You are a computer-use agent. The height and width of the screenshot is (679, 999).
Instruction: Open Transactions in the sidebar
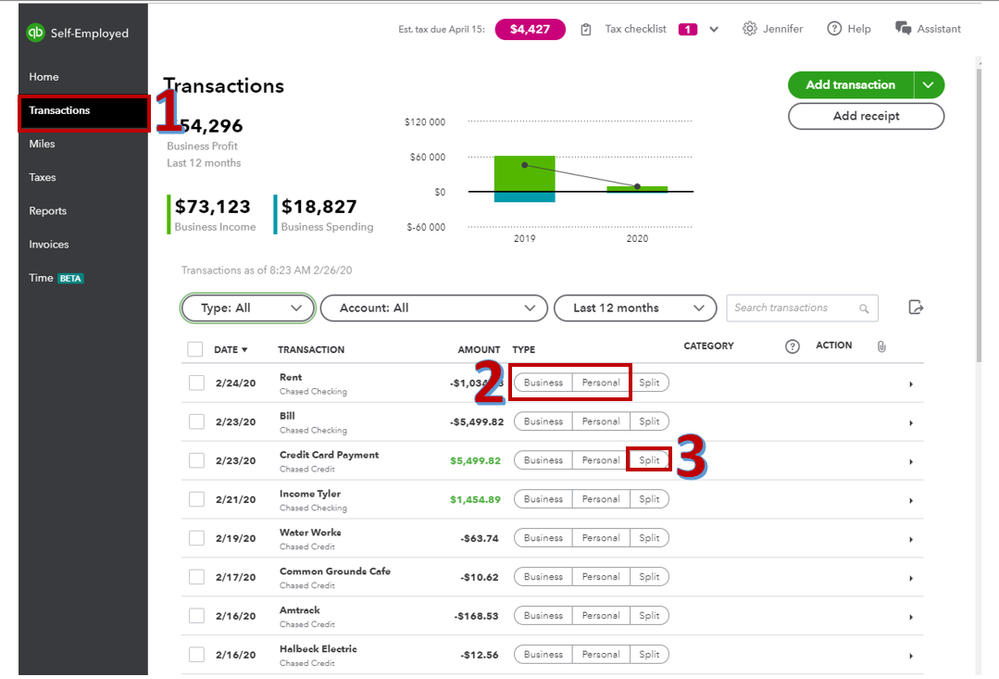click(83, 111)
